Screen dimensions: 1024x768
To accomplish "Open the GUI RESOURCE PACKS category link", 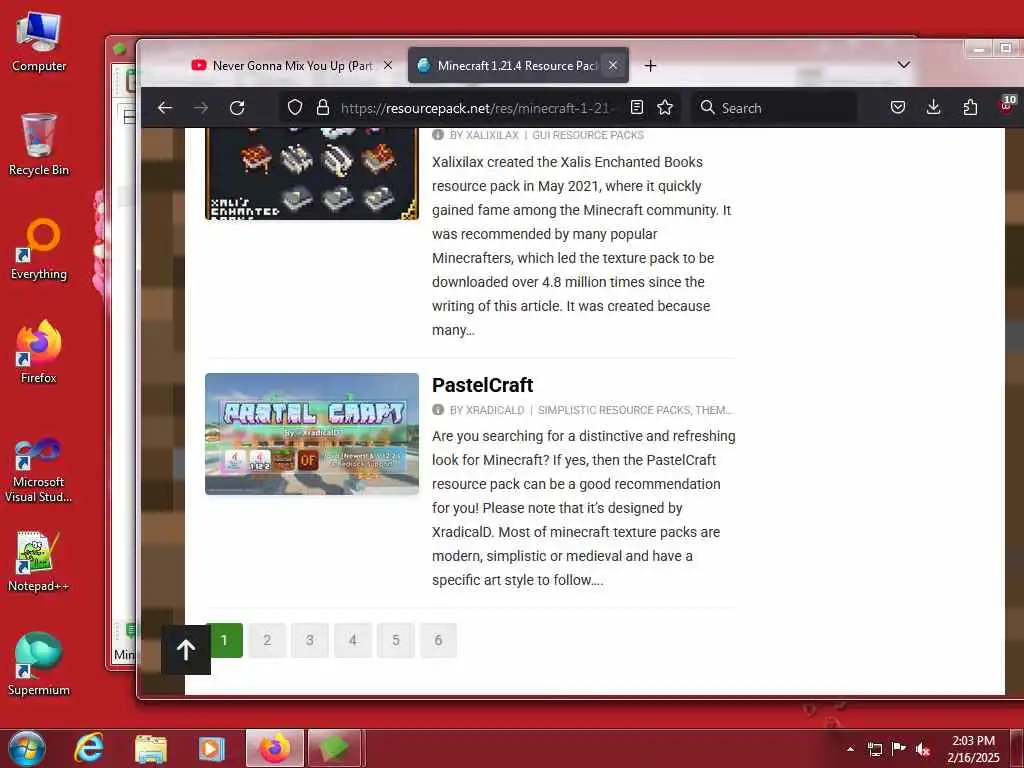I will tap(588, 135).
